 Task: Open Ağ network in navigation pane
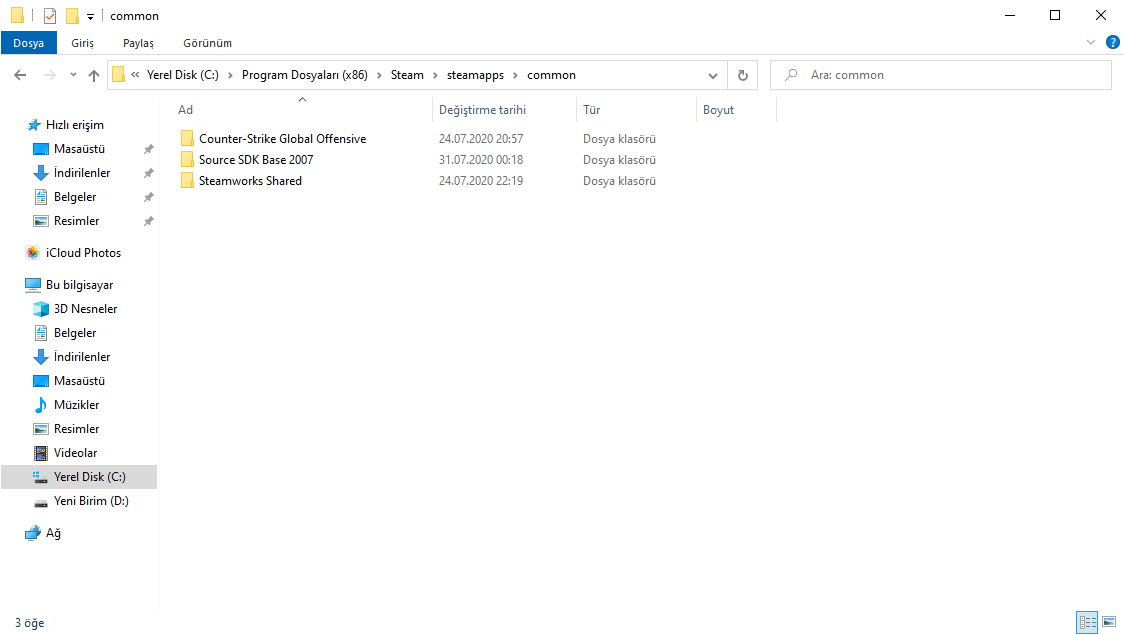click(x=53, y=533)
